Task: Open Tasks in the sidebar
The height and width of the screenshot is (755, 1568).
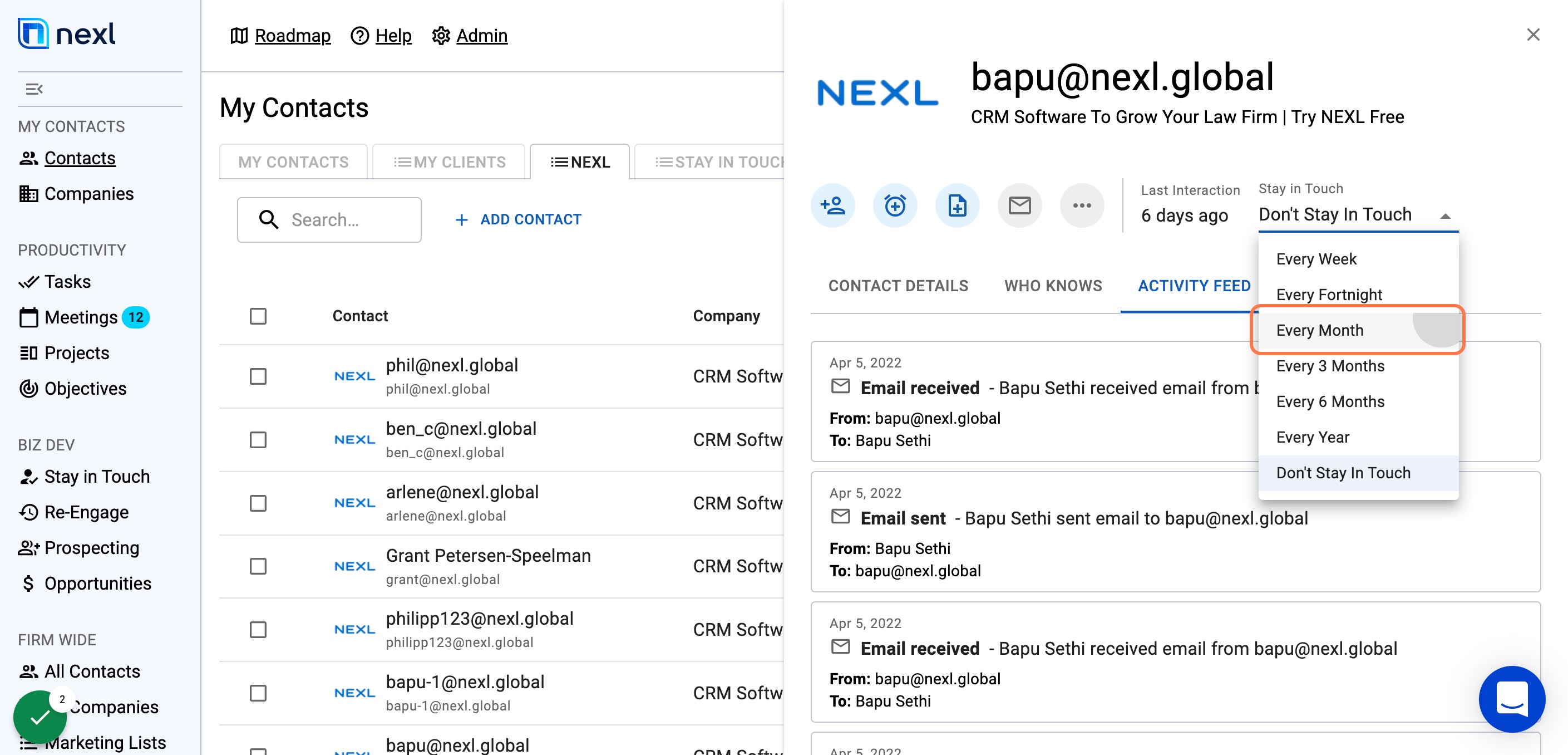Action: pos(55,282)
